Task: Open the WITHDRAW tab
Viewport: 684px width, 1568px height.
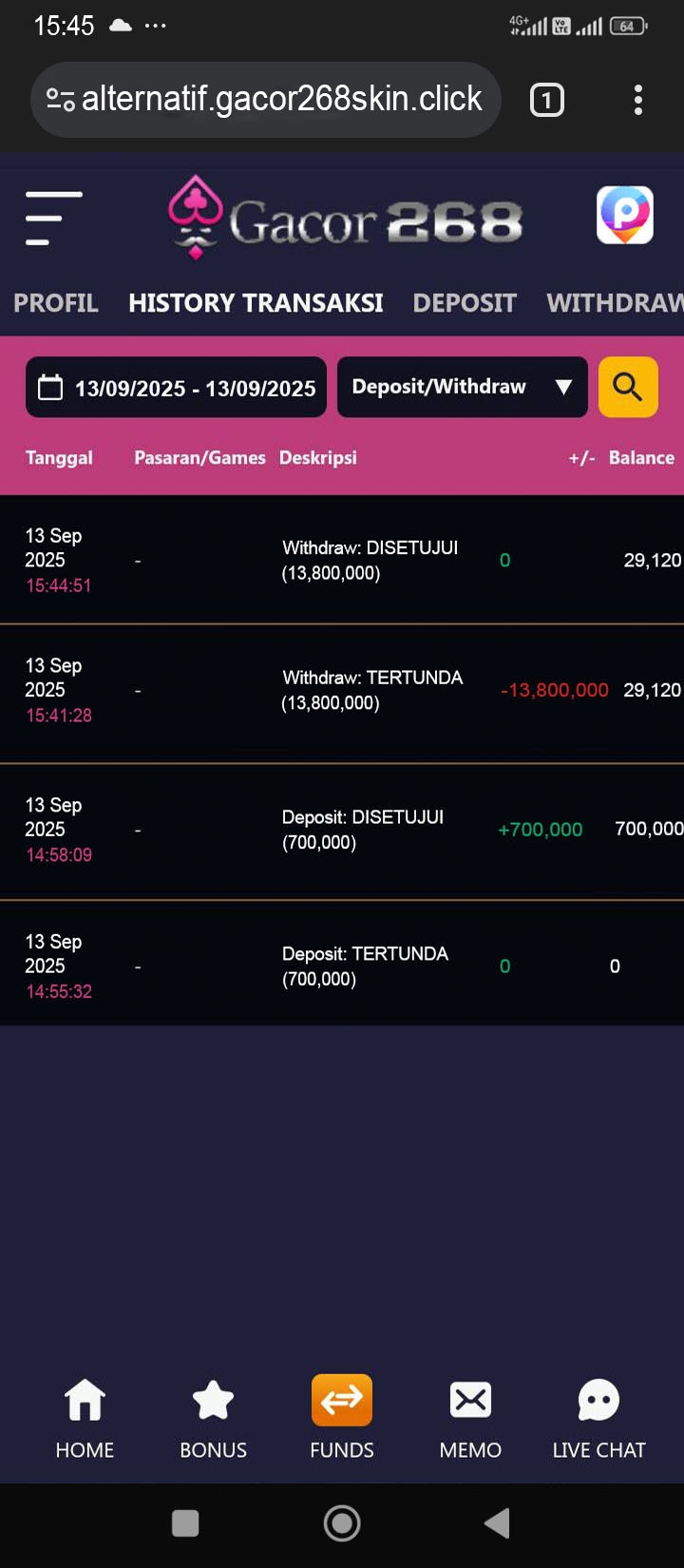Action: (614, 303)
